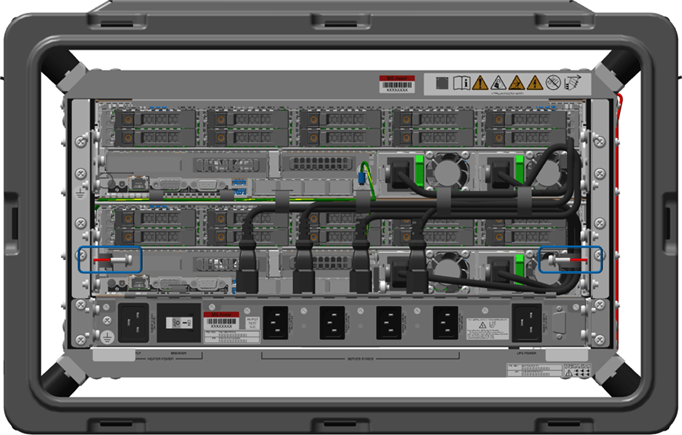Viewport: 682px width, 435px height.
Task: Click the case's left side handle
Action: coord(11,223)
